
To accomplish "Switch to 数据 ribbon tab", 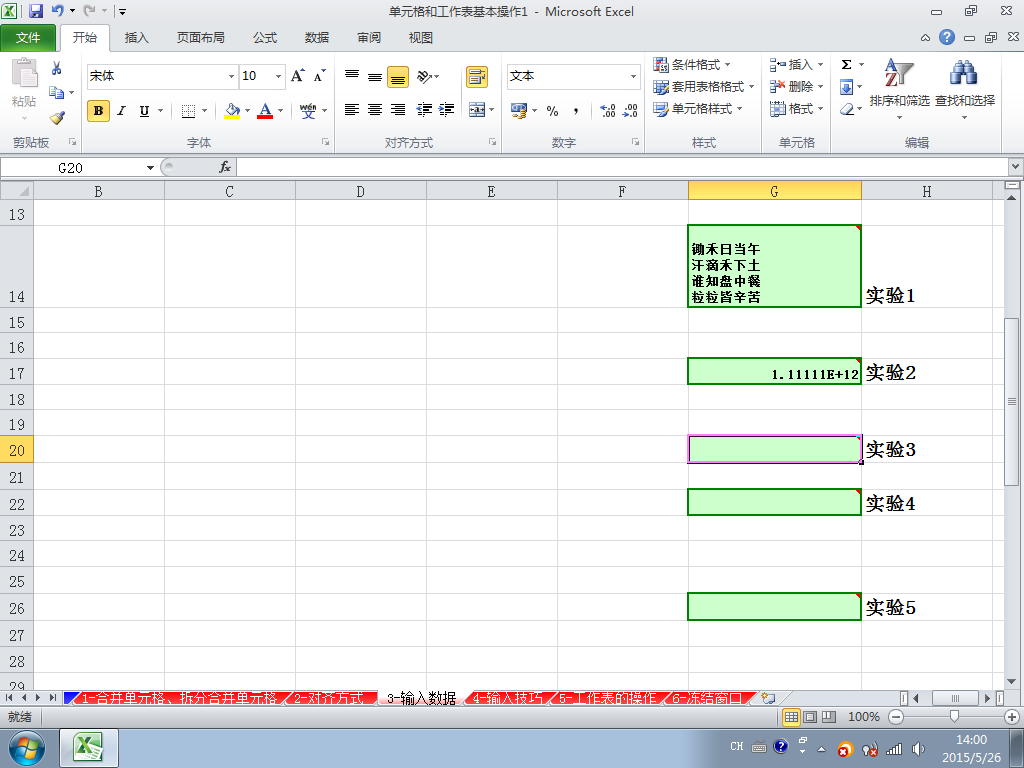I will tap(317, 38).
